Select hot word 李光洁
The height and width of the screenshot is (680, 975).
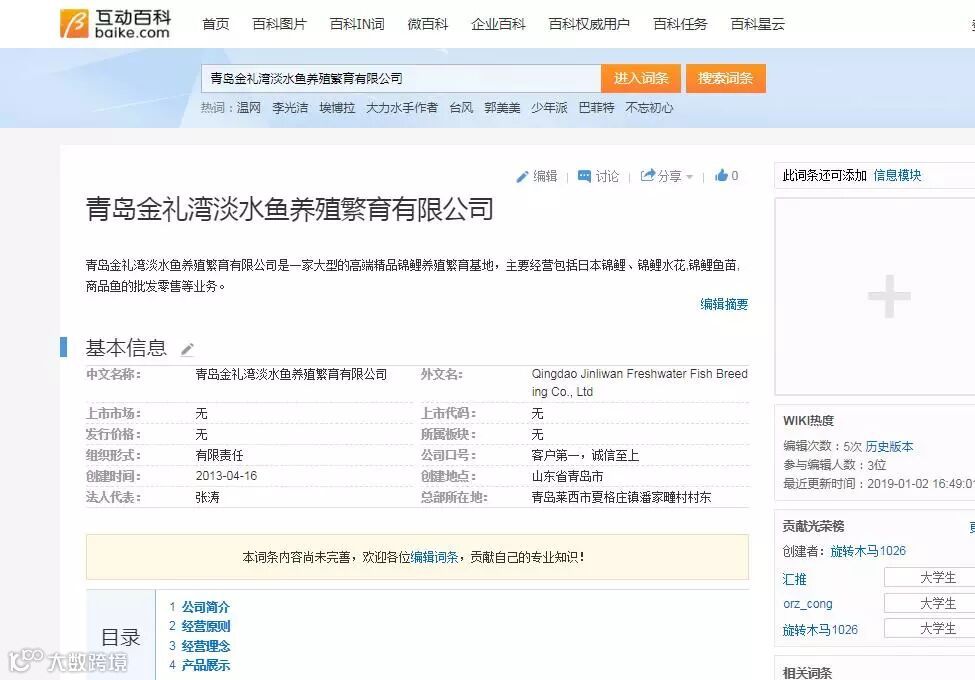pyautogui.click(x=290, y=108)
